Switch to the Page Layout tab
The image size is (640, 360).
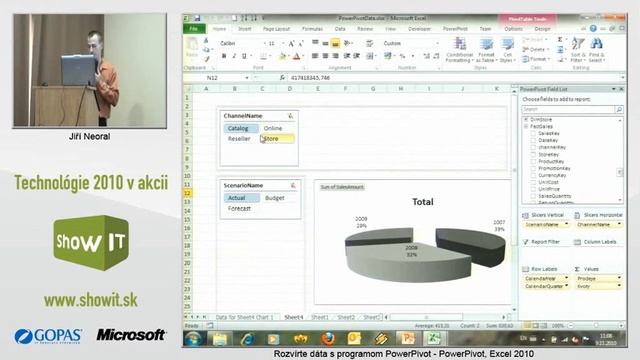(276, 29)
